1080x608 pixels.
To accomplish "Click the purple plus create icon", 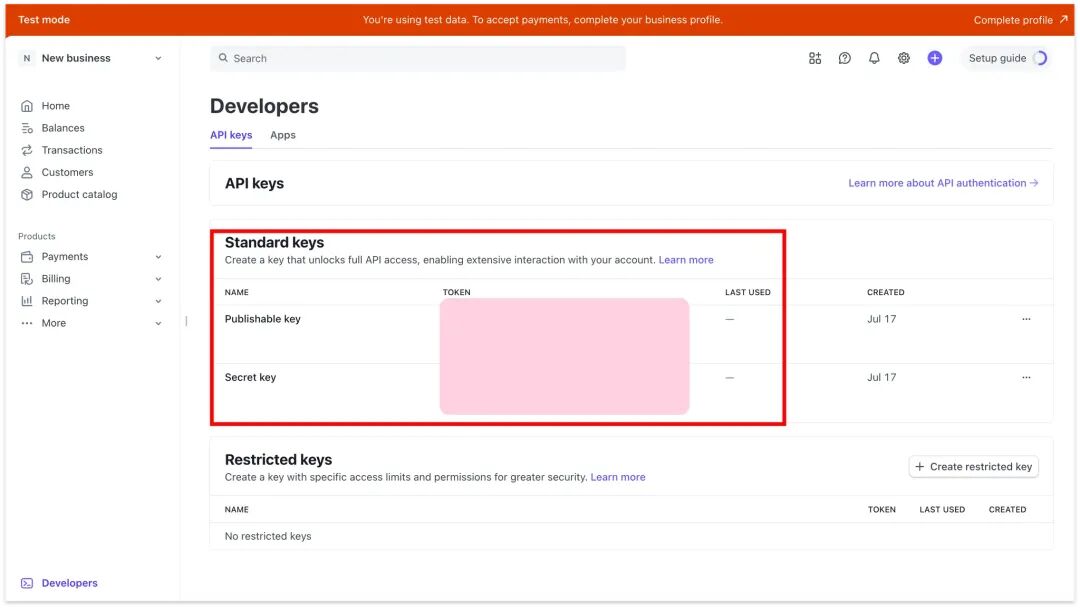I will tap(935, 59).
